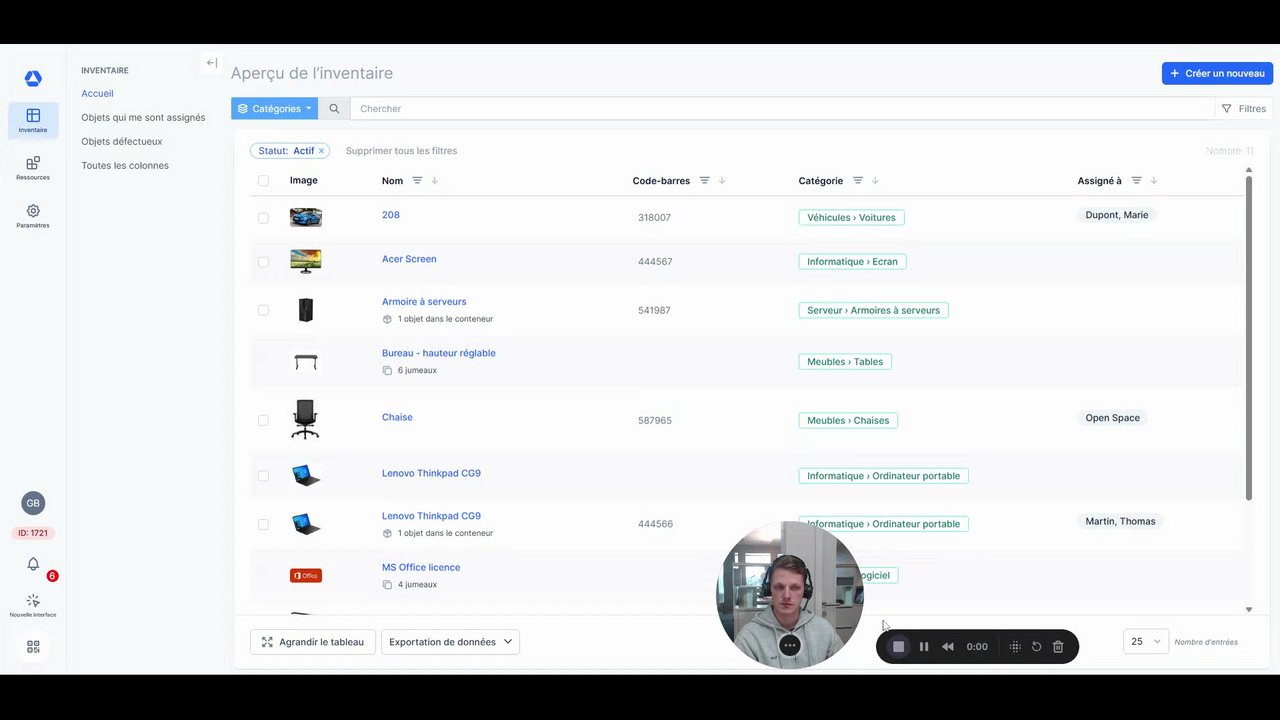
Task: Click Supprimer tous les filtres
Action: pyautogui.click(x=401, y=151)
